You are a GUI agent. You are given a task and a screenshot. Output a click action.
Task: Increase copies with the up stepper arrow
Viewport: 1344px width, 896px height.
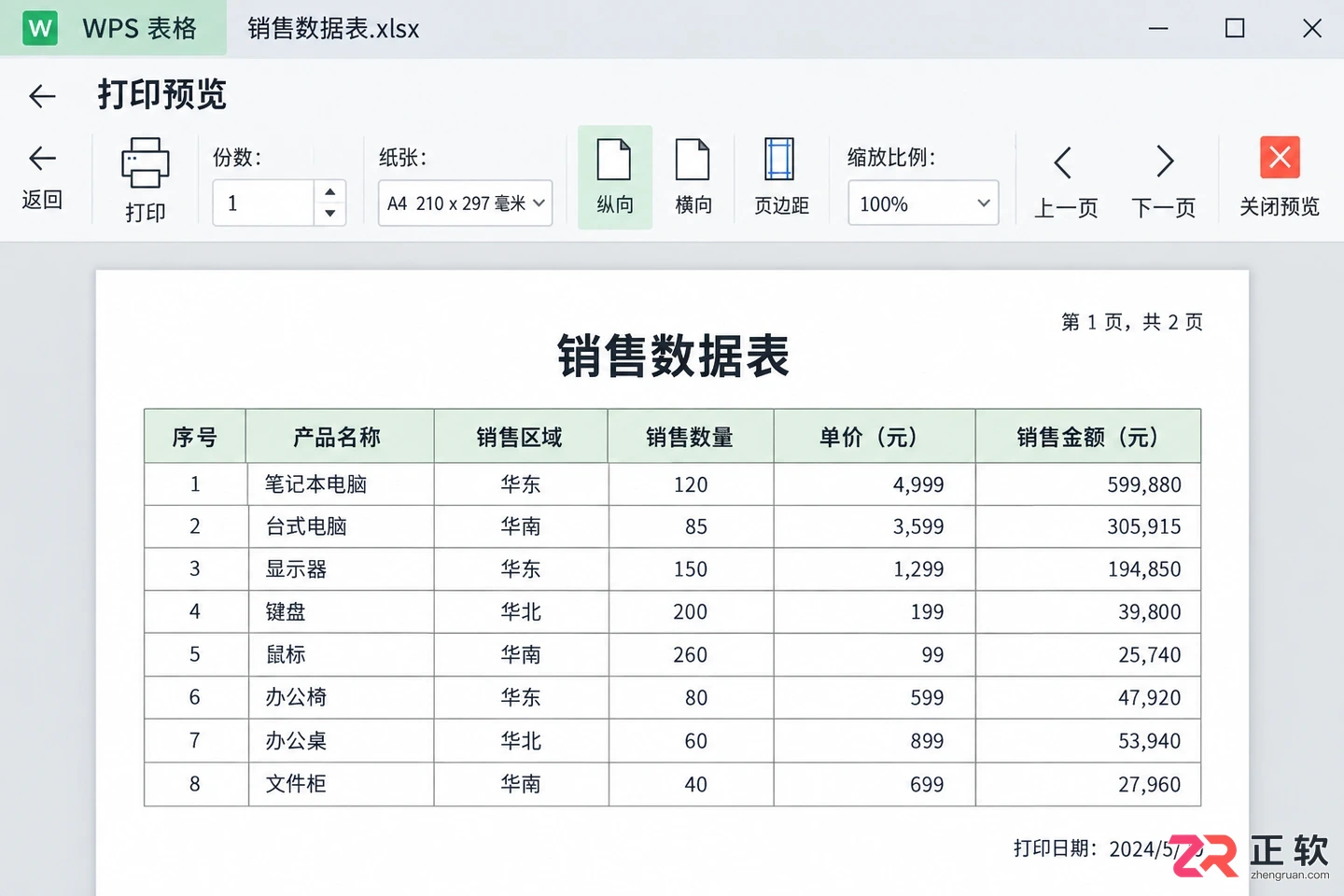[329, 191]
